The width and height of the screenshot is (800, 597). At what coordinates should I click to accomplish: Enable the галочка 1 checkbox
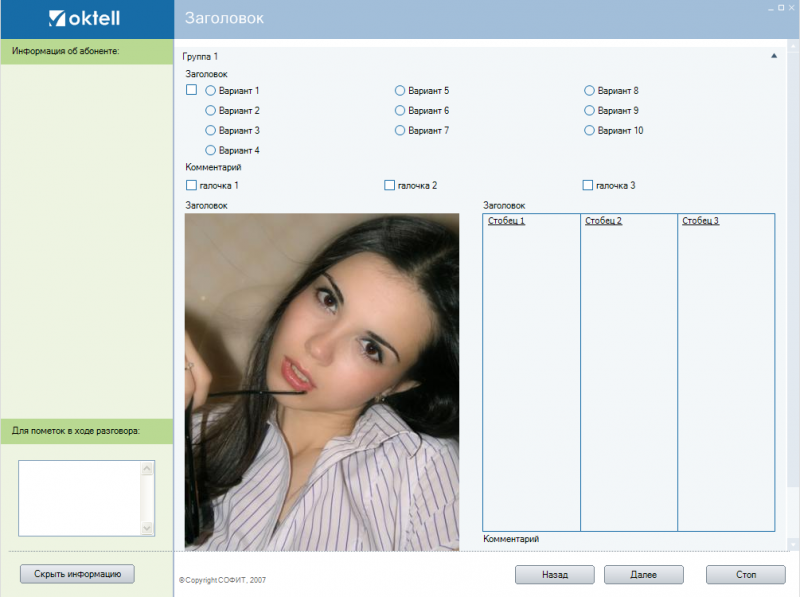[x=191, y=185]
